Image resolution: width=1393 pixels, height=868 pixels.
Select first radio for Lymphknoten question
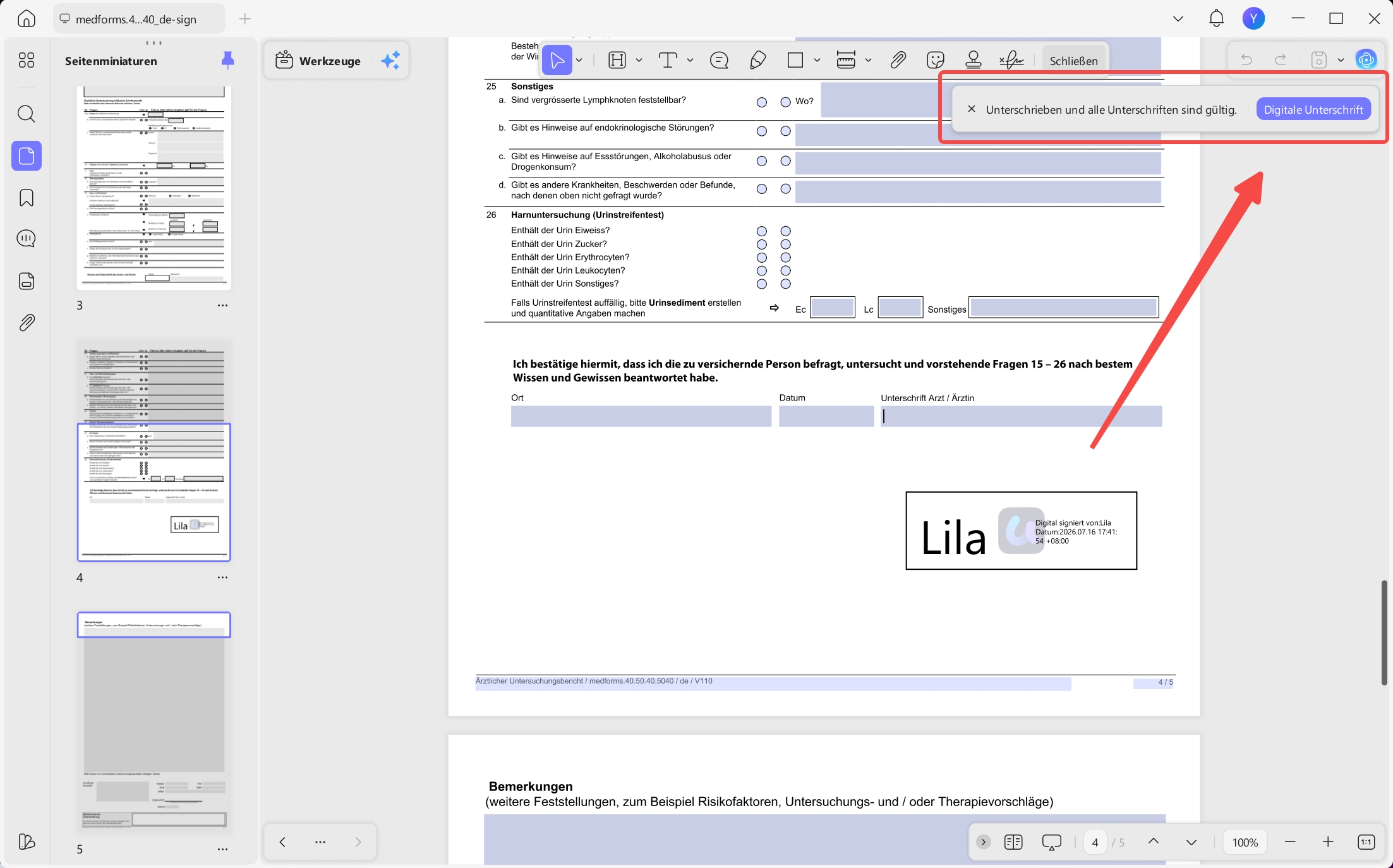click(762, 102)
